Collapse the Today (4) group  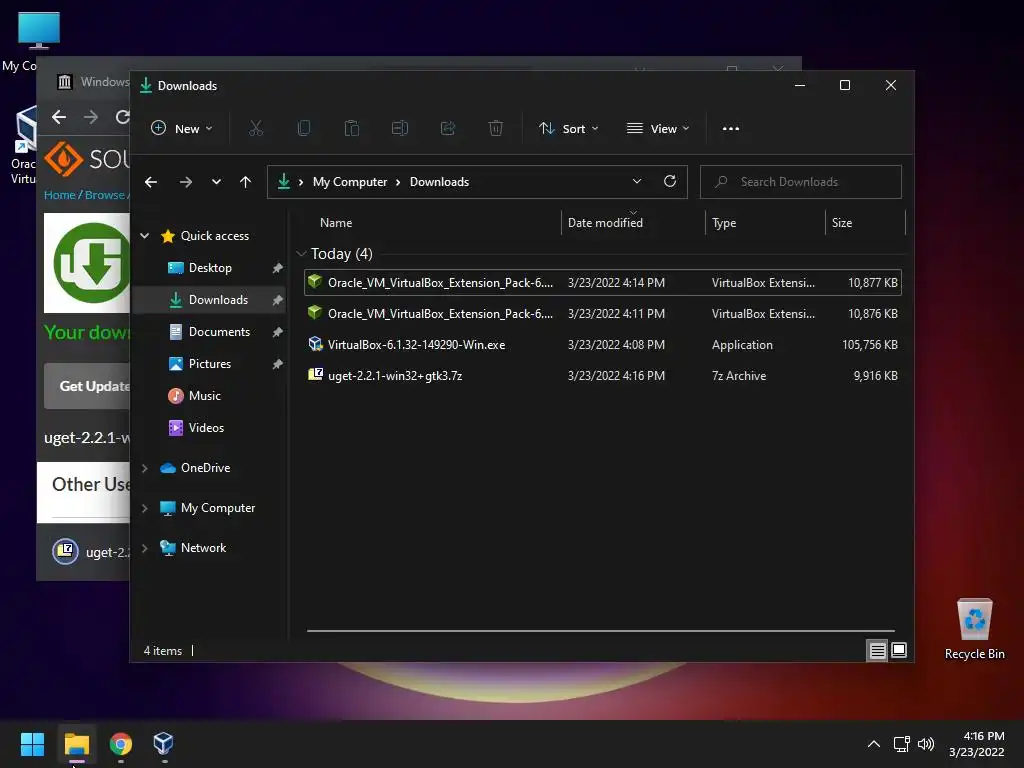click(301, 253)
